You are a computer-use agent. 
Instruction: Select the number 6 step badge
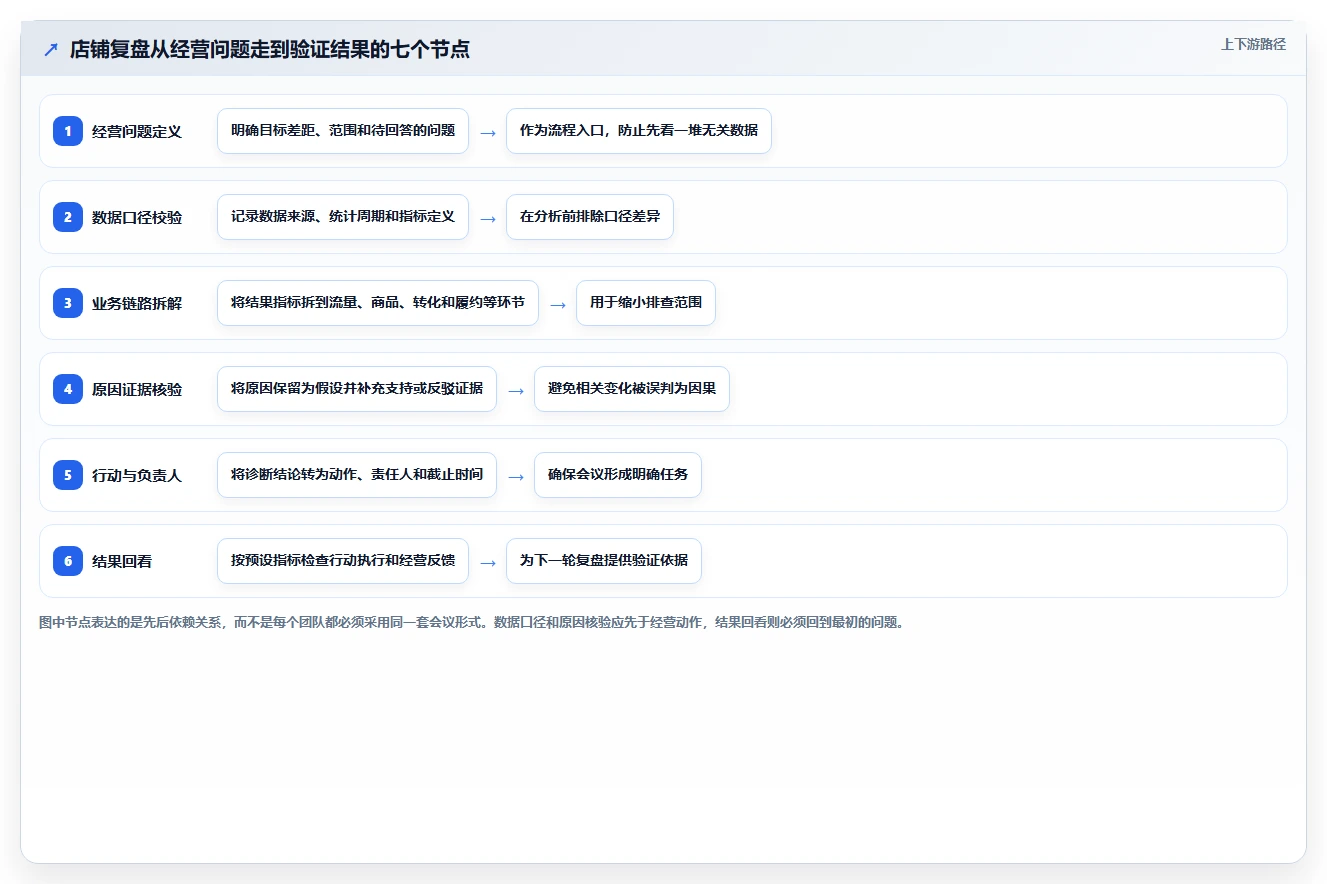pos(68,561)
